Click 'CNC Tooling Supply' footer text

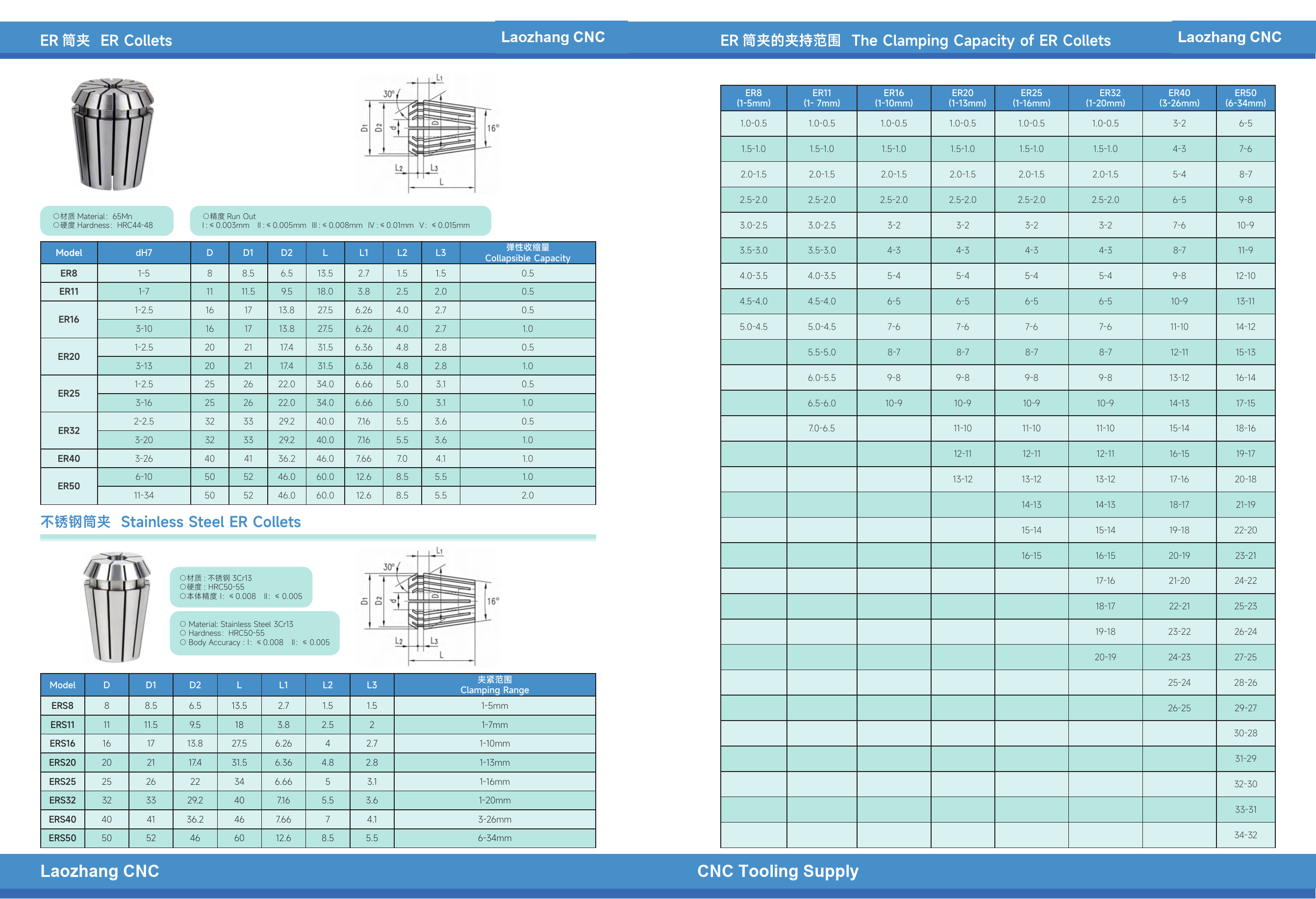[778, 871]
